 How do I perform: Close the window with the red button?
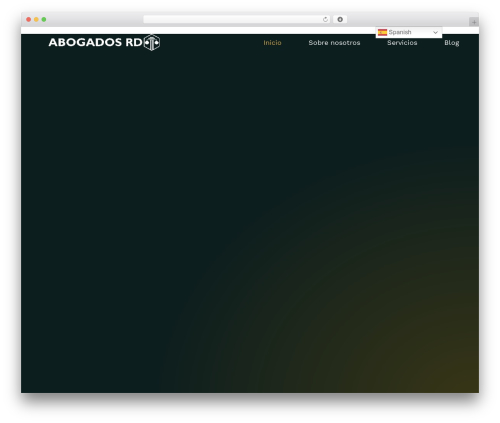(x=29, y=19)
